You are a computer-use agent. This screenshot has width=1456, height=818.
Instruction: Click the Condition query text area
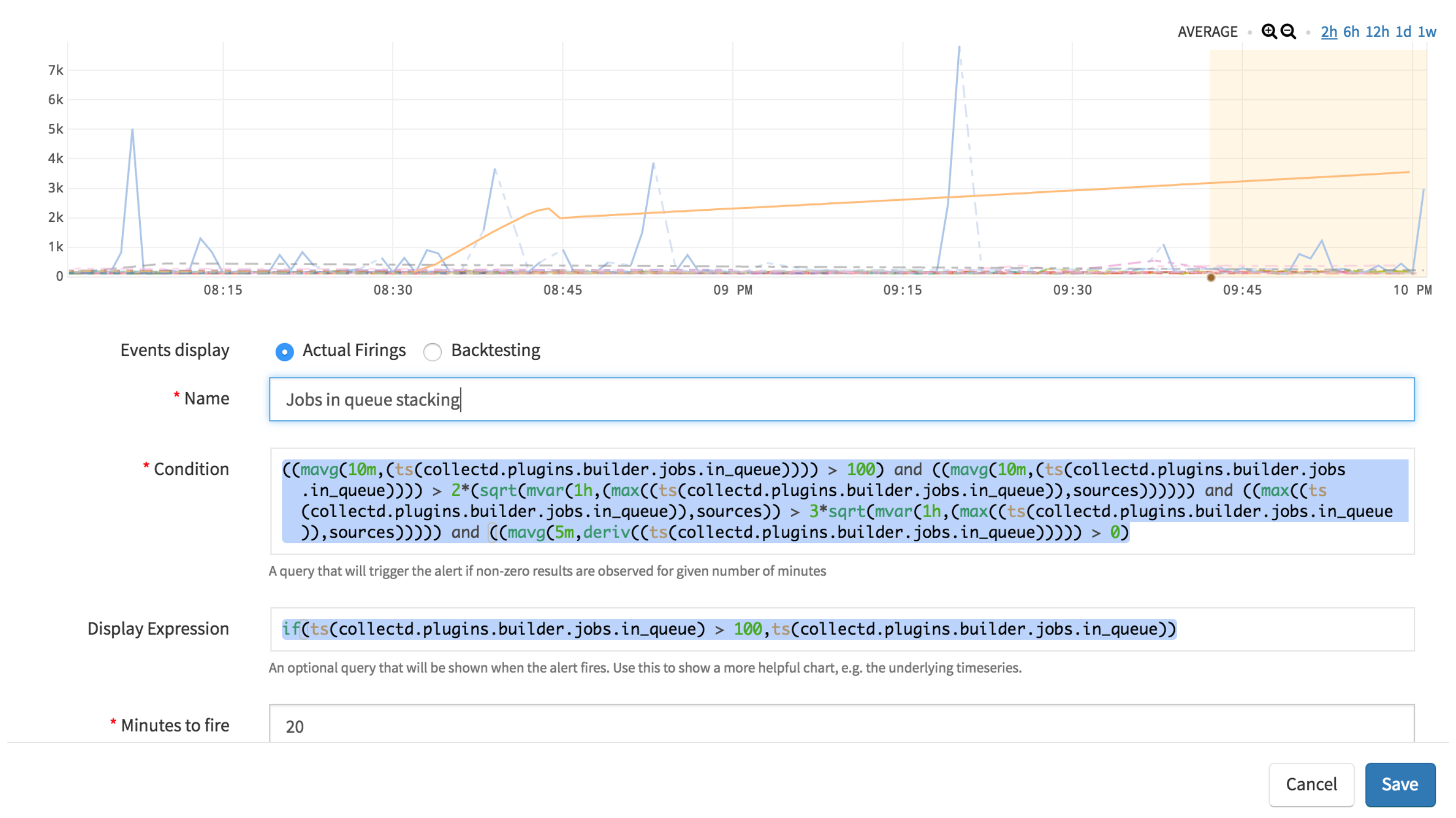pos(841,500)
